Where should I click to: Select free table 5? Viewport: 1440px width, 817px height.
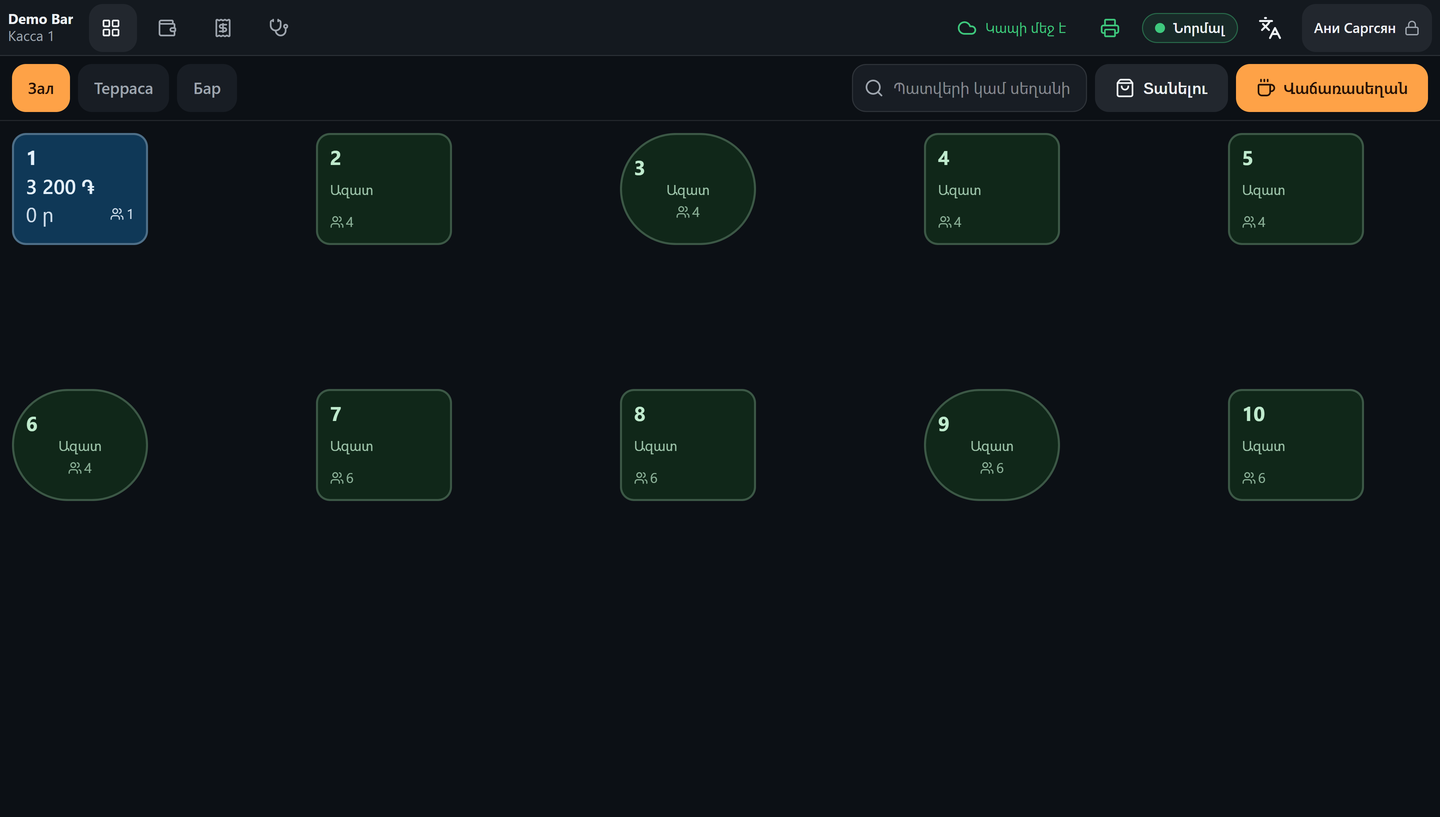1296,189
